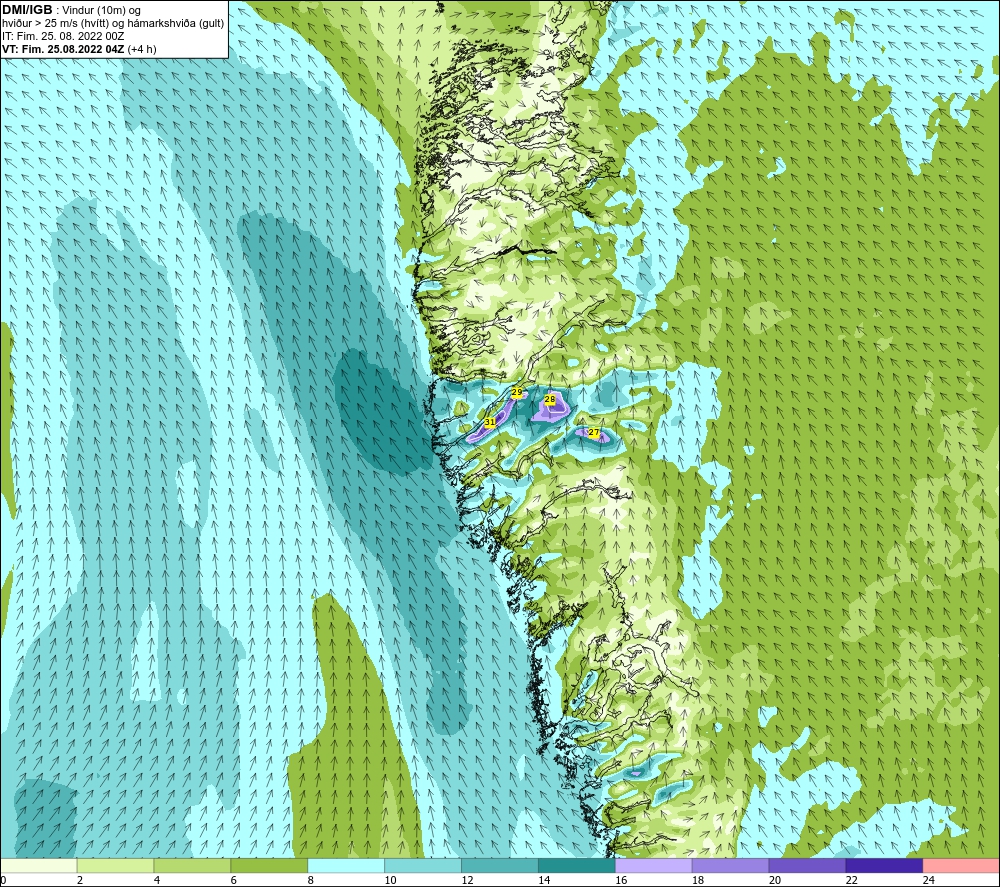Click scale value 14 on color bar
Image resolution: width=1000 pixels, height=887 pixels.
coord(544,880)
